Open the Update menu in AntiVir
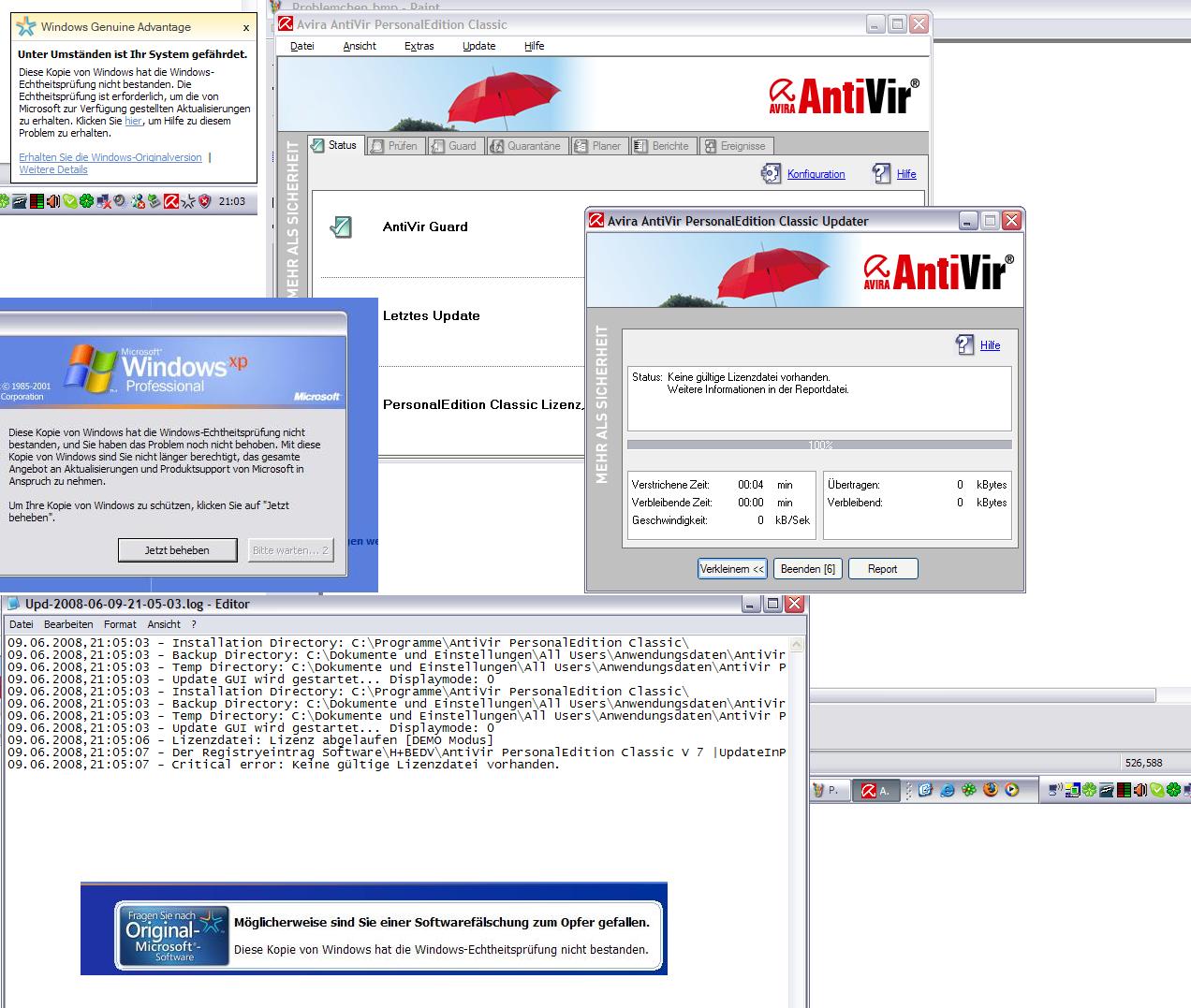 point(479,46)
